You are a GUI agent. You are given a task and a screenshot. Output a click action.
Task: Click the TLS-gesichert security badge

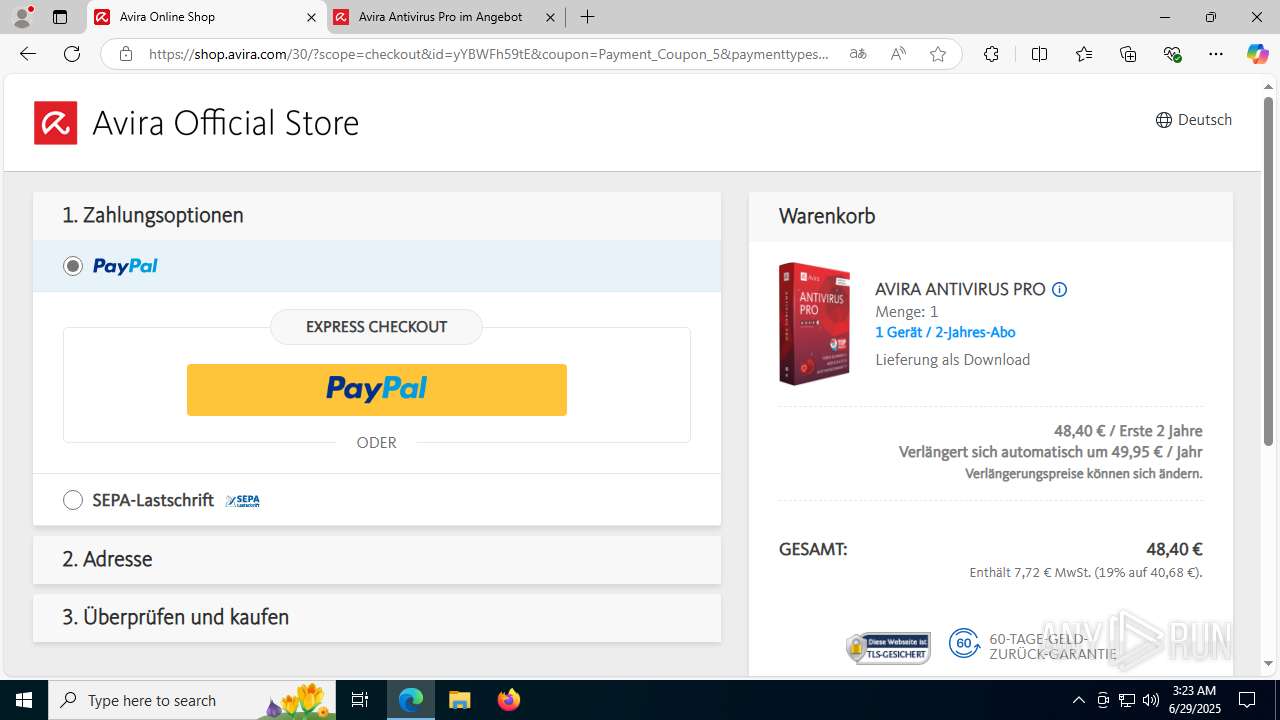(x=888, y=647)
